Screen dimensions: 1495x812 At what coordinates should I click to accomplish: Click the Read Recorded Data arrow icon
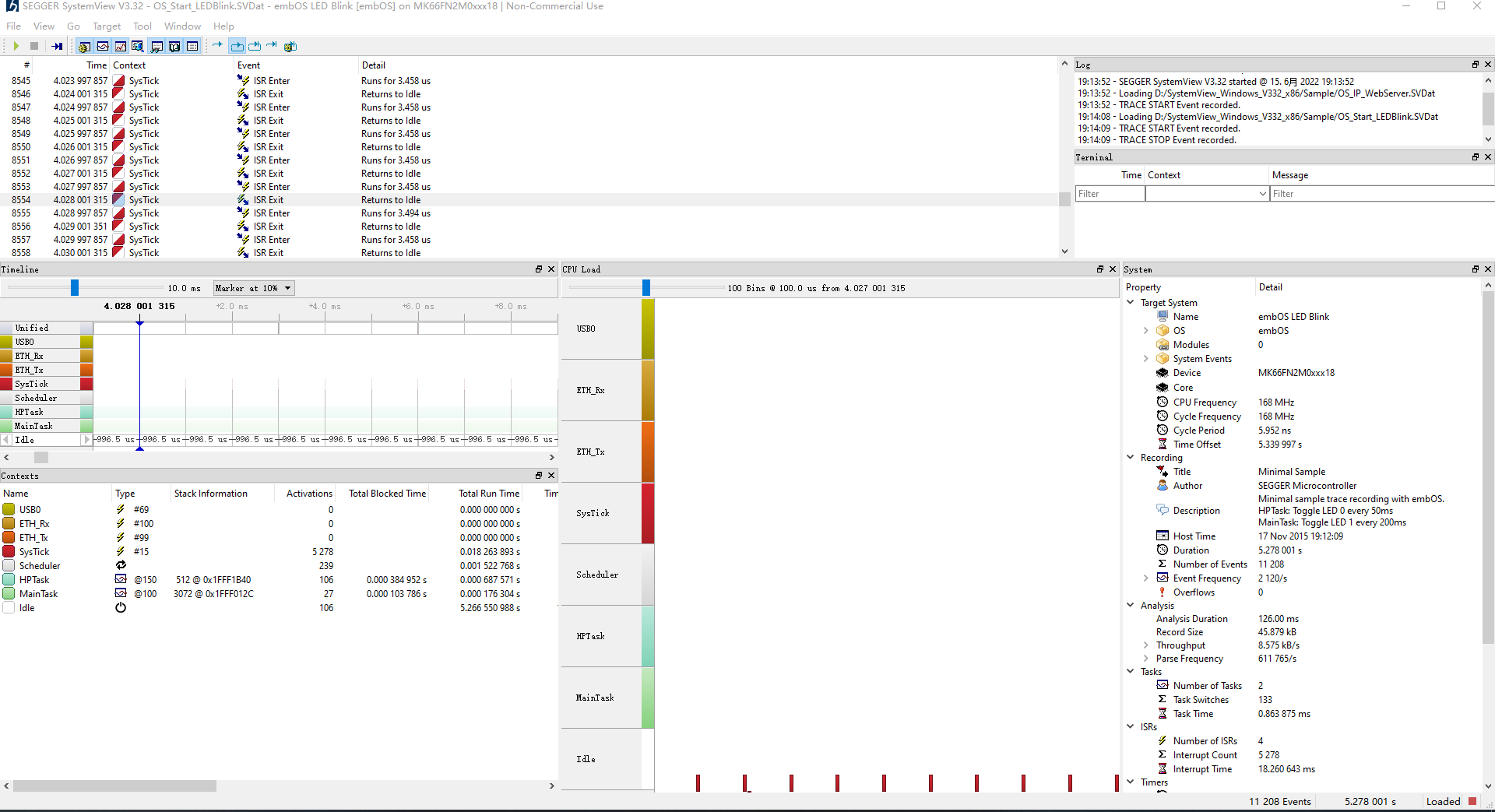pos(57,47)
